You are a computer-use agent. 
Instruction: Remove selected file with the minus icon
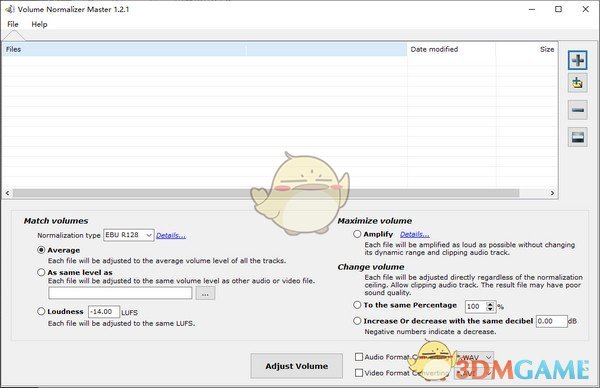577,110
